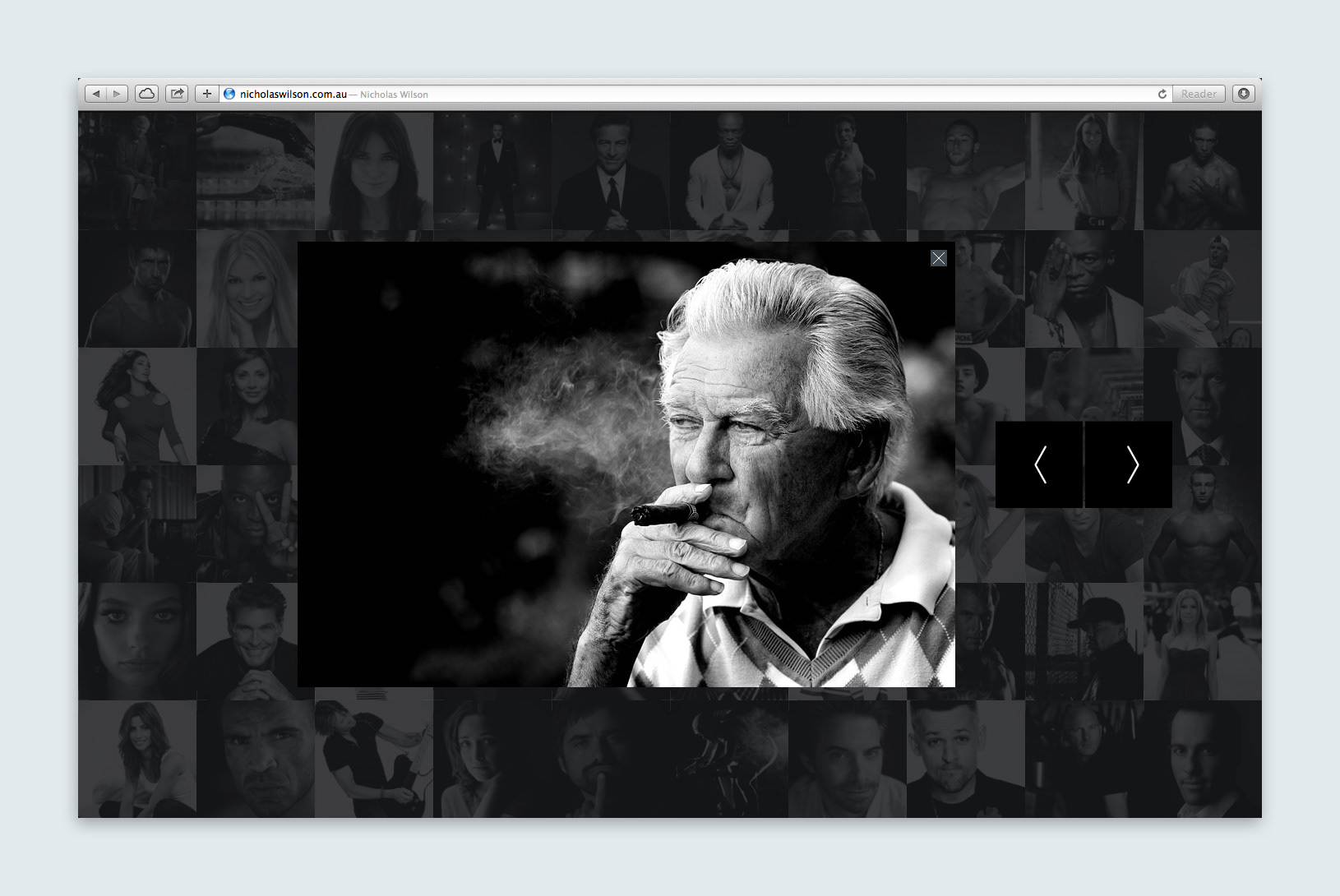Click the large portrait of the man smoking a cigar
The height and width of the screenshot is (896, 1340).
click(x=626, y=464)
